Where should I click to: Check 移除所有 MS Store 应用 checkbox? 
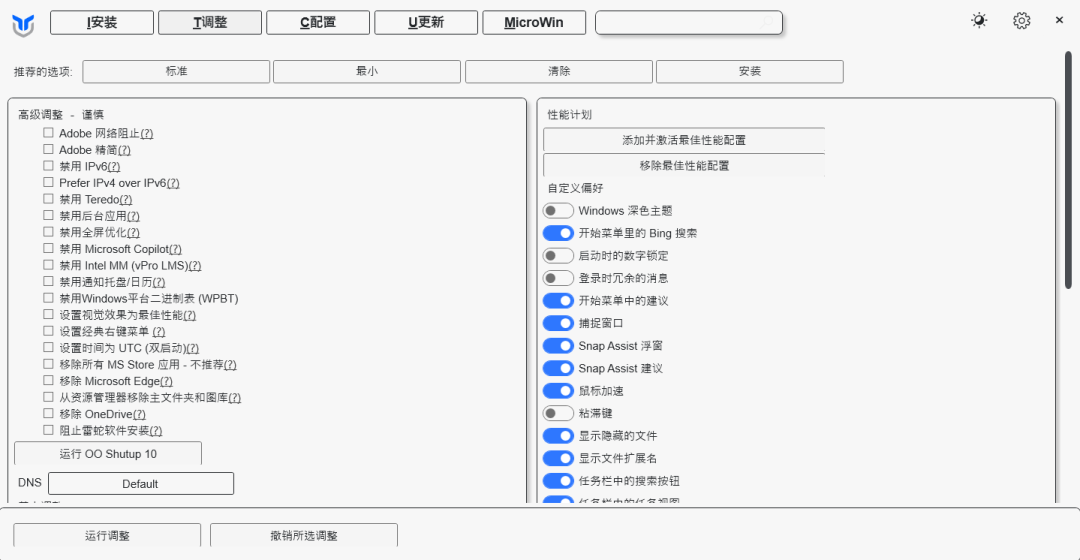(x=48, y=364)
